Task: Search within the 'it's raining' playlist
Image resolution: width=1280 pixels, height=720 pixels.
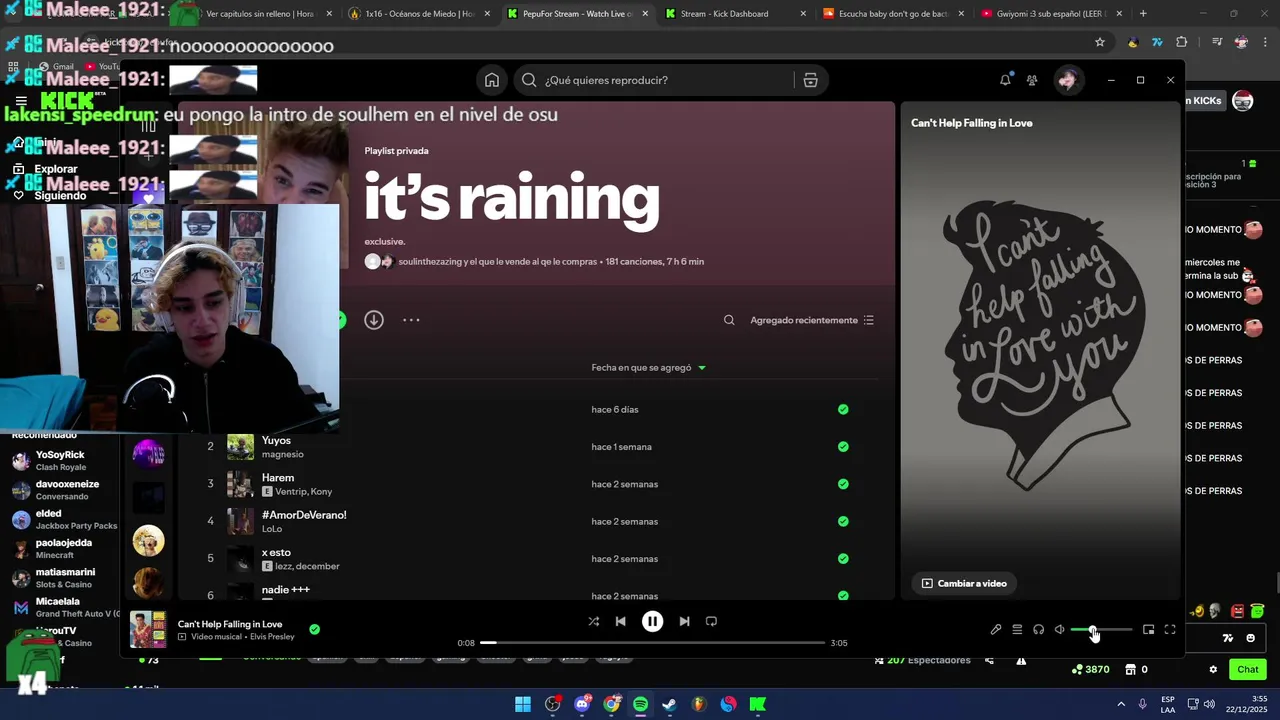Action: tap(729, 320)
